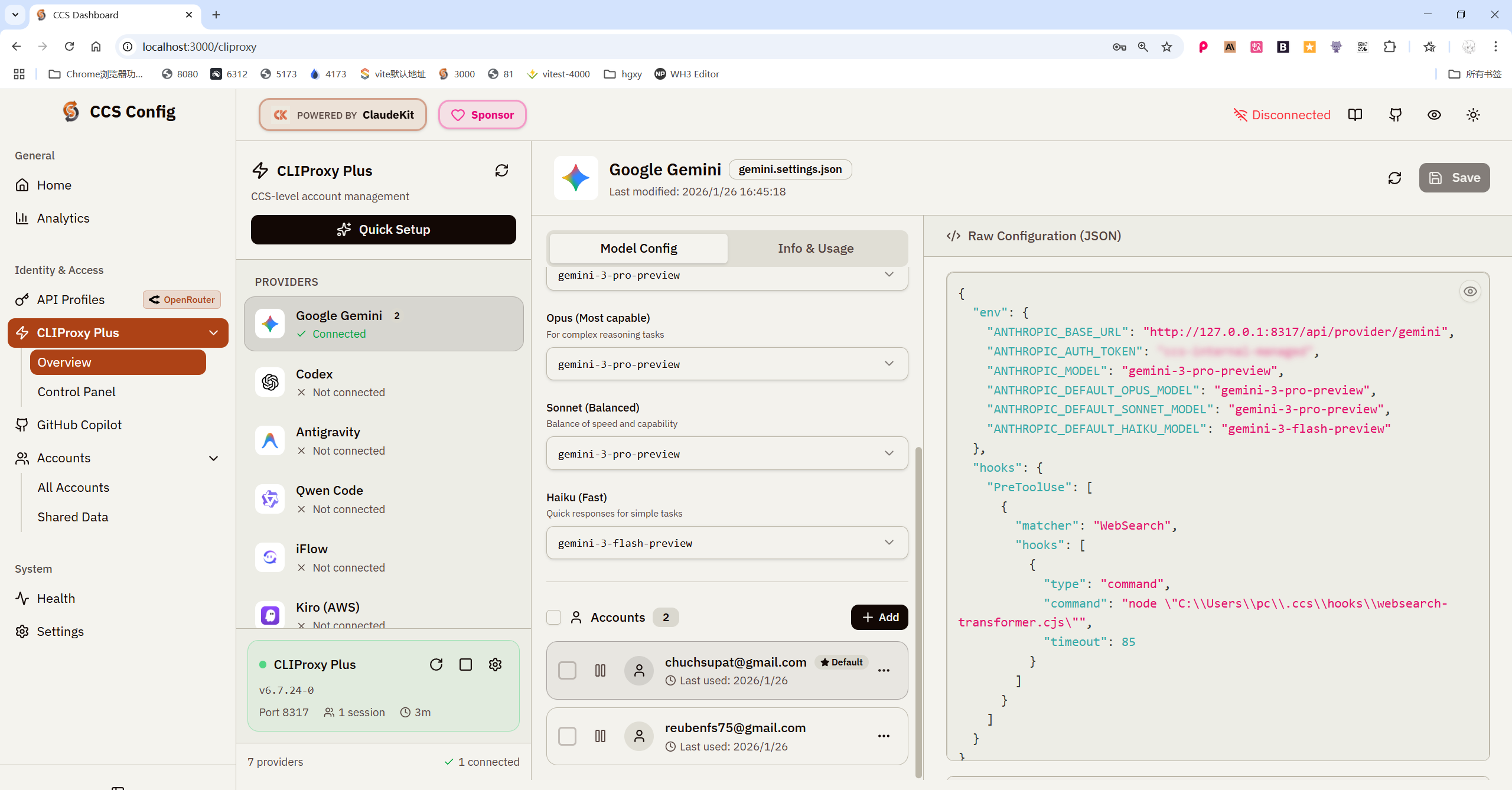This screenshot has width=1512, height=790.
Task: Open more options for reubenfs75@gmail.com
Action: 884,736
